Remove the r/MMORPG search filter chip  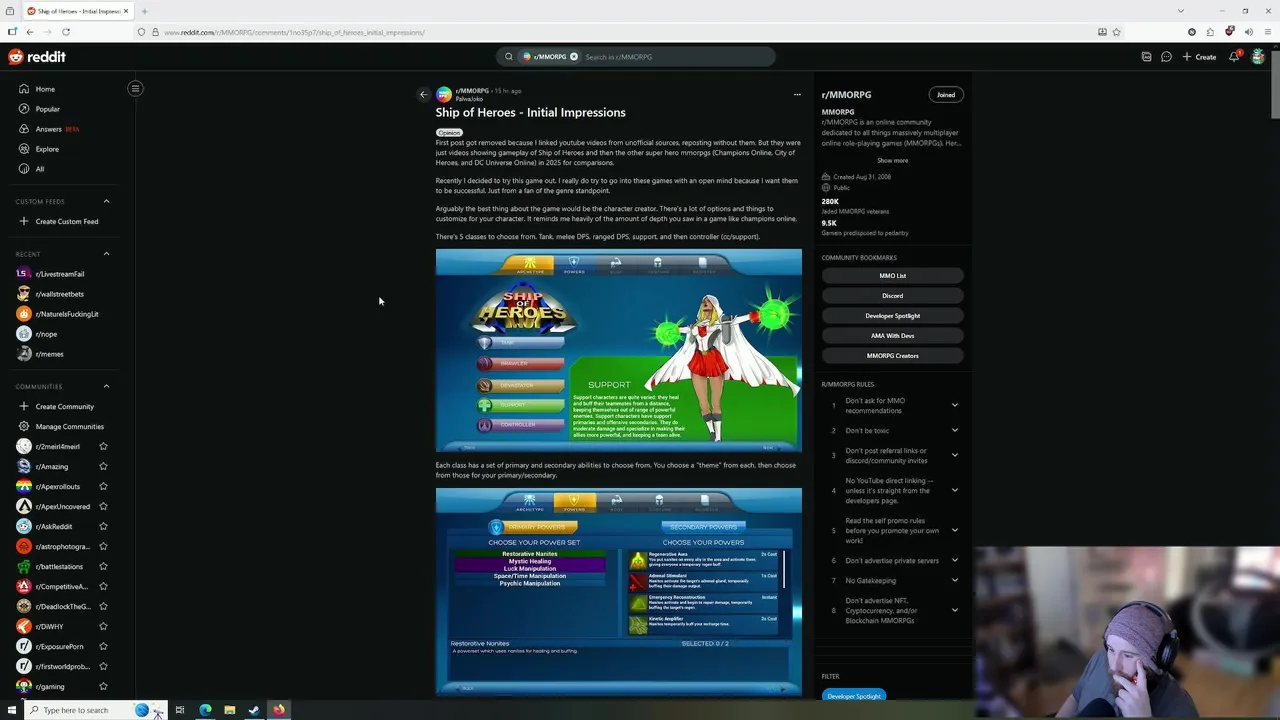574,57
